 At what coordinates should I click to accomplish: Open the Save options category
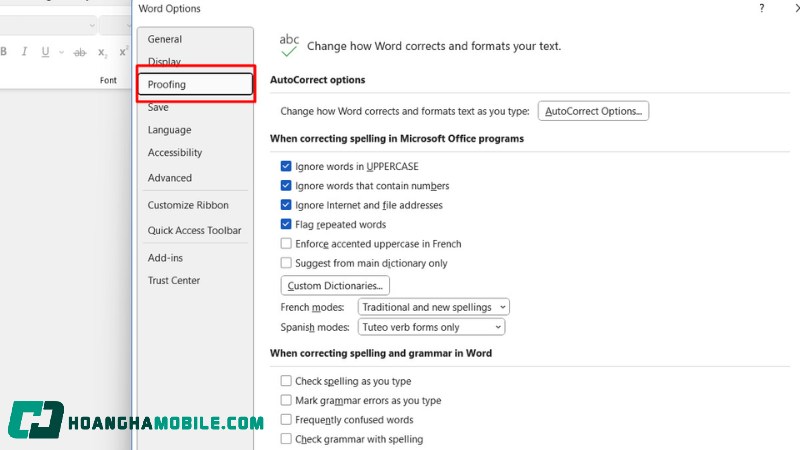coord(195,107)
